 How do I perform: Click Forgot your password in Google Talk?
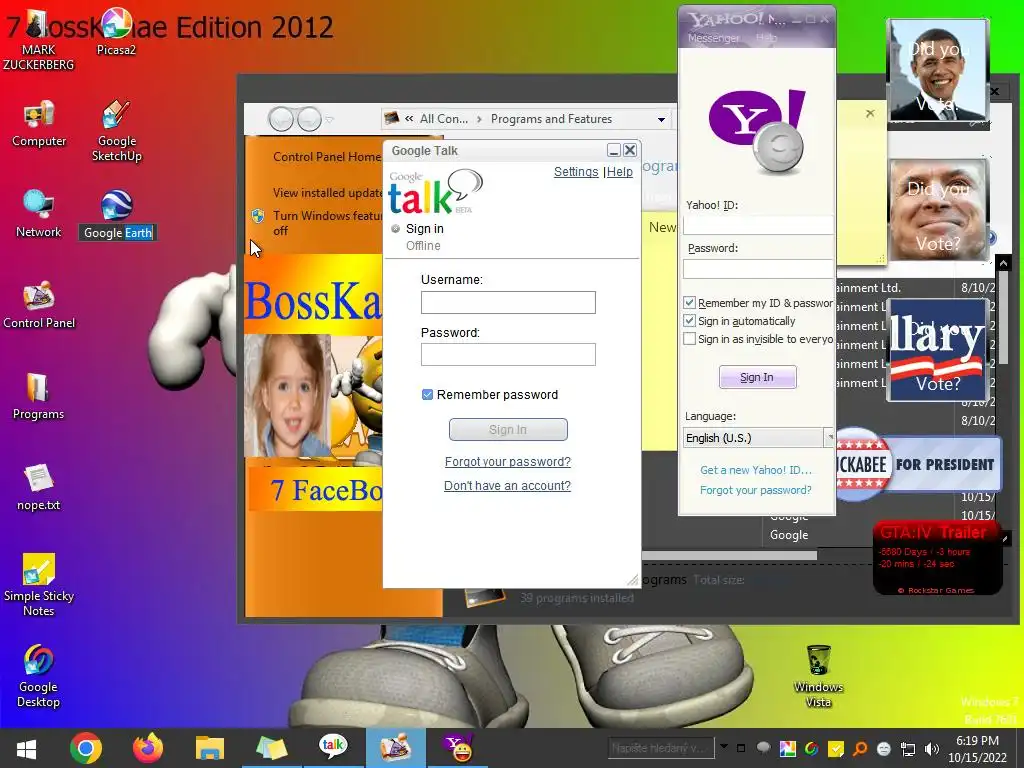click(507, 462)
